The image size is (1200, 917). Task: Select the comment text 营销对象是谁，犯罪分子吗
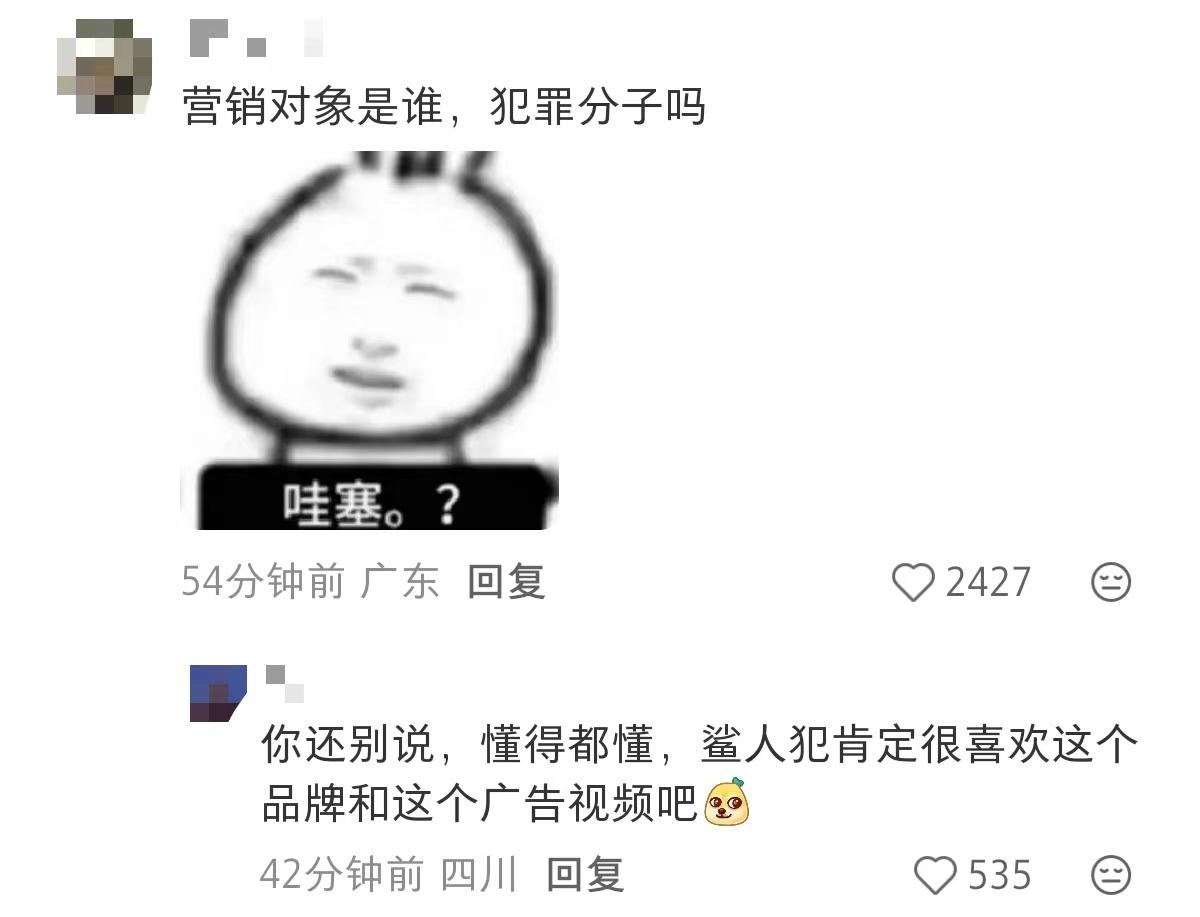444,106
